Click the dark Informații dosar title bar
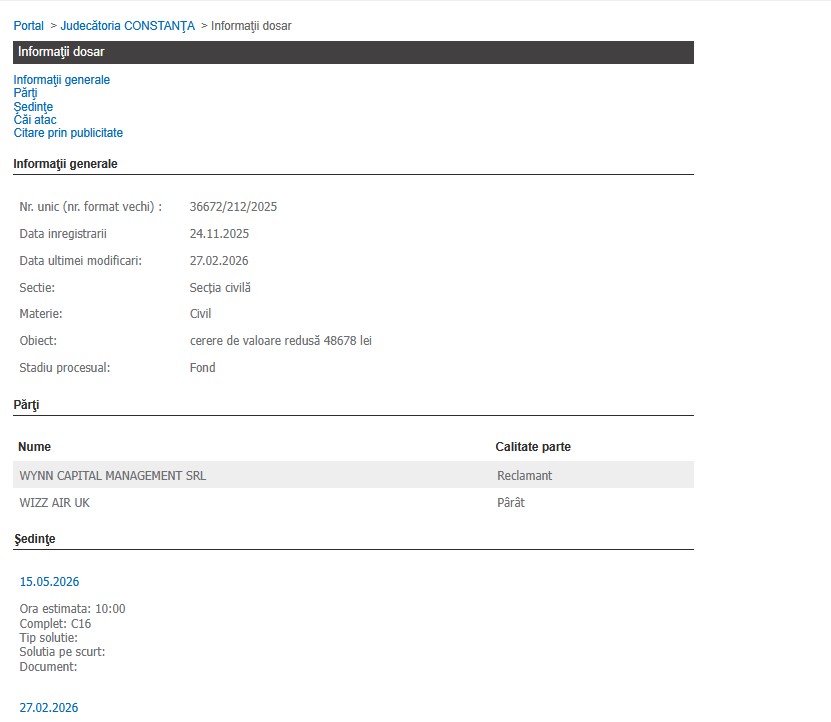Screen dimensions: 831x722 pos(353,52)
